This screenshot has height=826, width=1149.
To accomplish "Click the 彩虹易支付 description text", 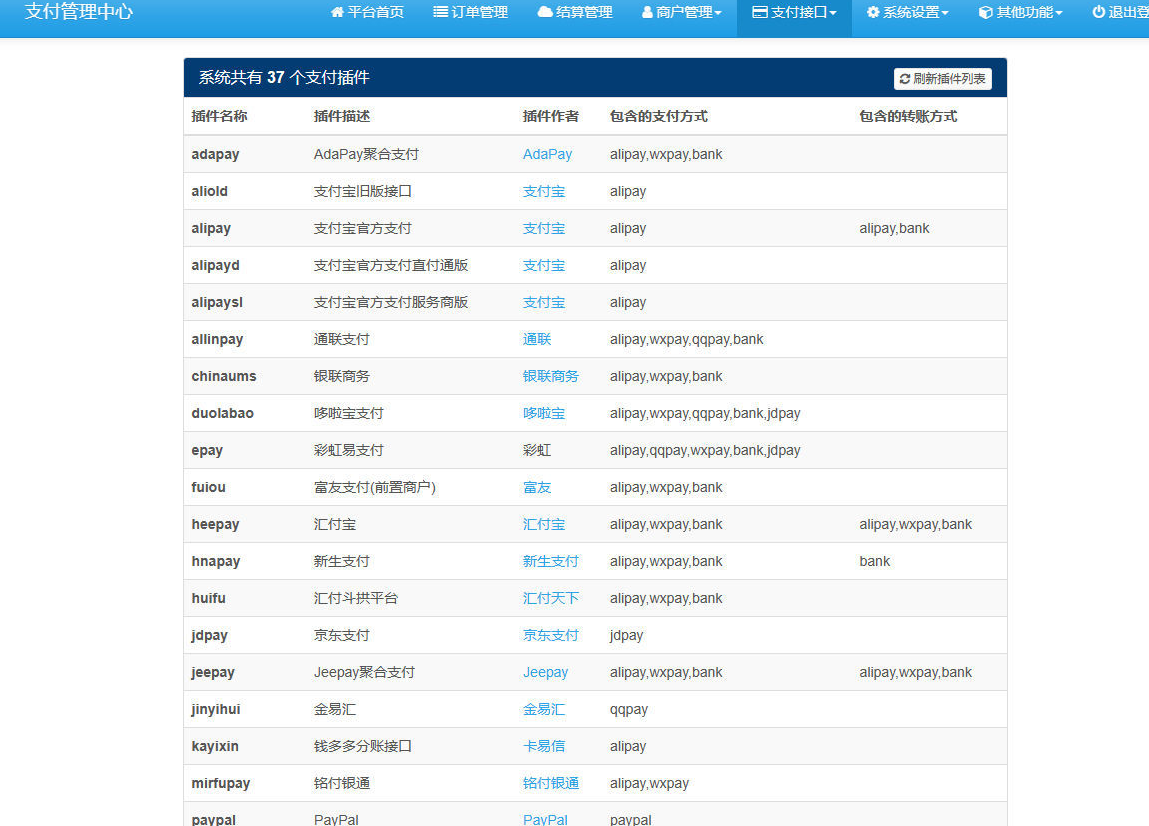I will 349,451.
